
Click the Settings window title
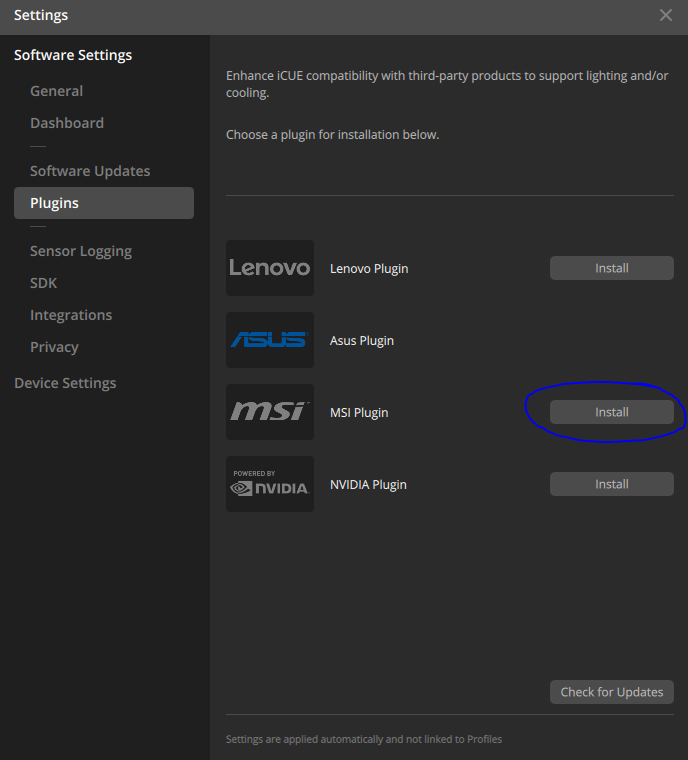click(x=41, y=15)
